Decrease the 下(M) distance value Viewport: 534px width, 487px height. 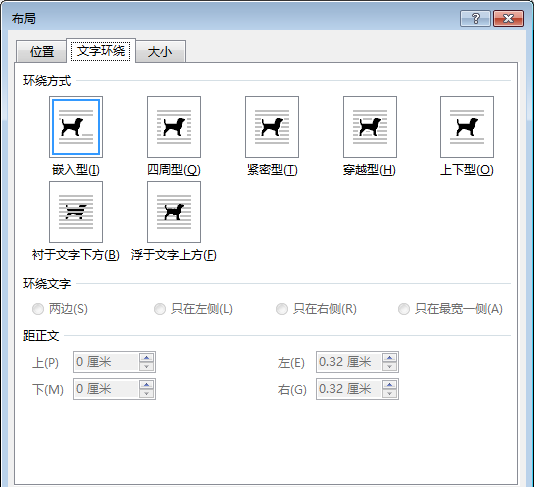[x=147, y=393]
